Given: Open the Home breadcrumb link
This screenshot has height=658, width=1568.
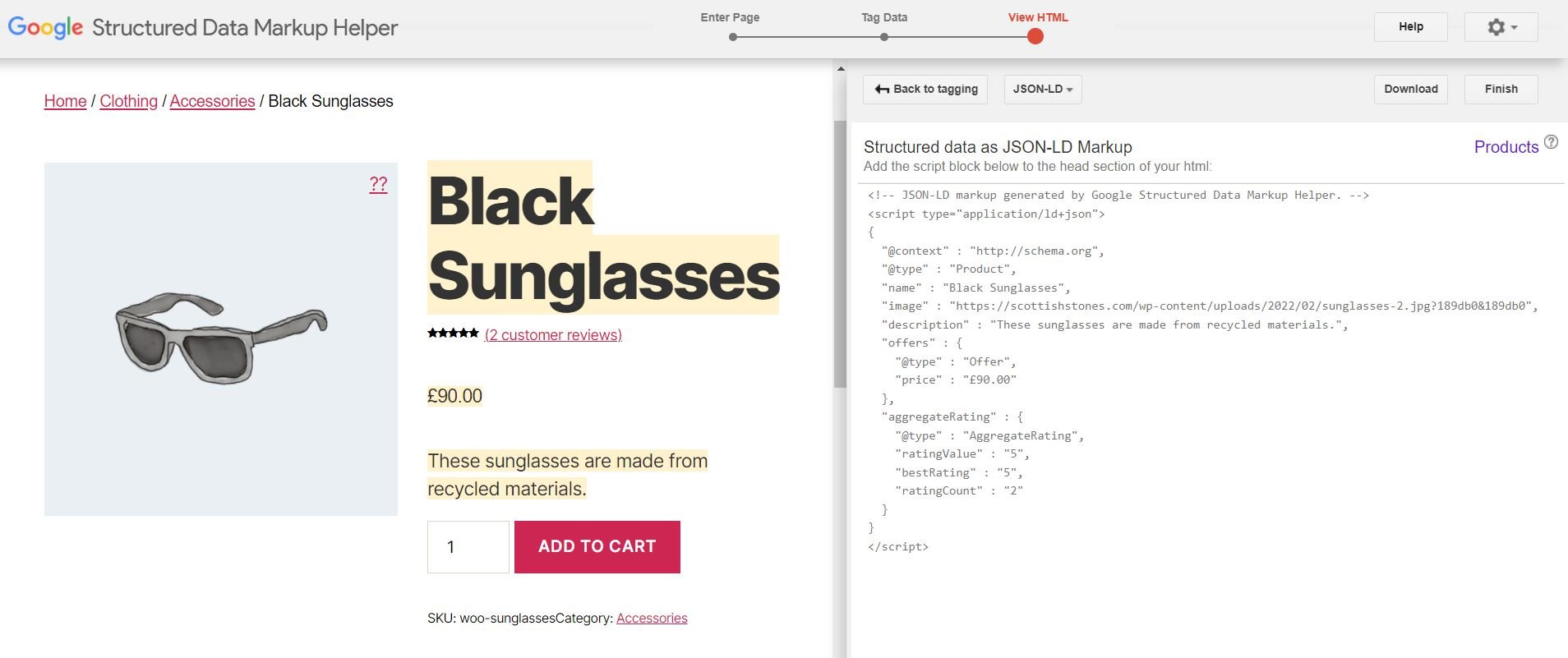Looking at the screenshot, I should pos(65,101).
